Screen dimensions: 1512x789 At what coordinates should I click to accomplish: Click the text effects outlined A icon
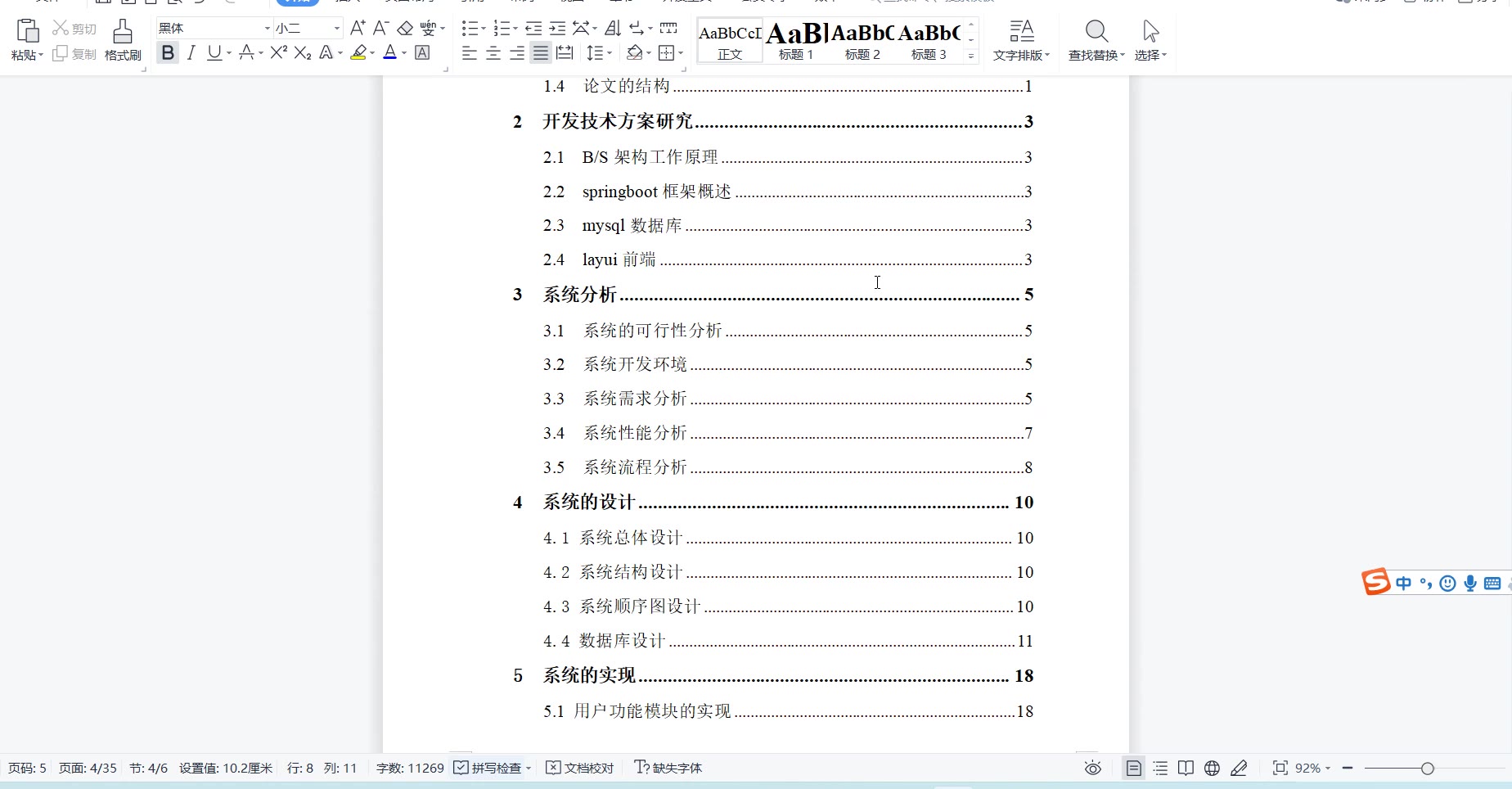(x=326, y=53)
